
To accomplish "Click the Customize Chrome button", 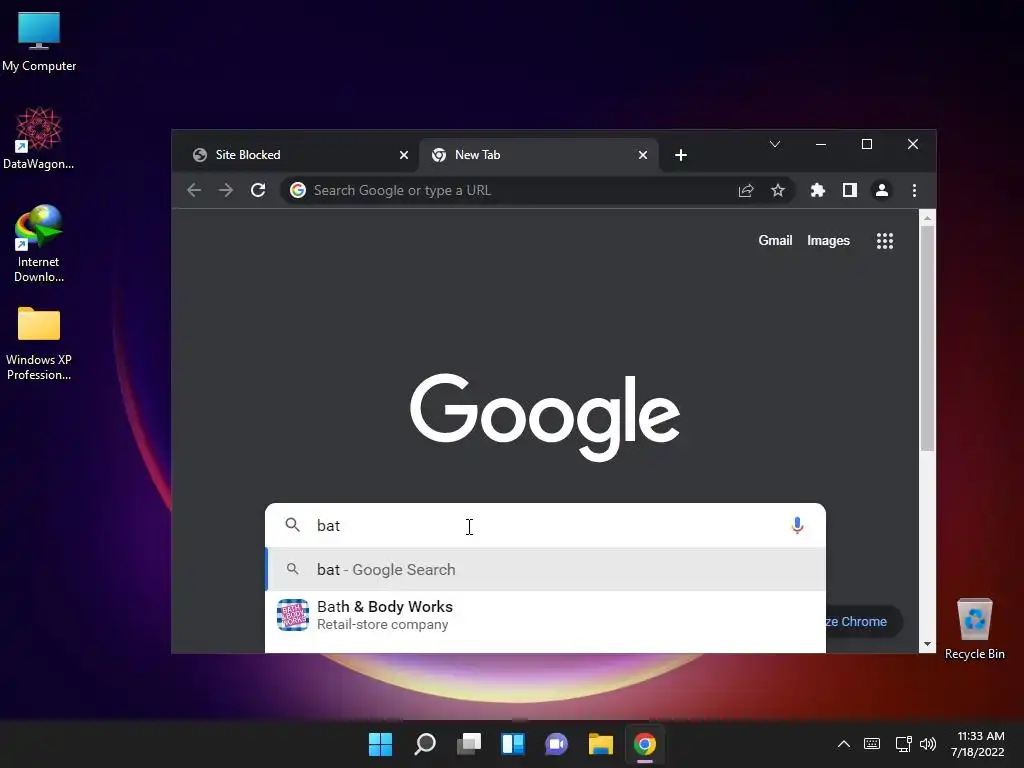I will pos(862,622).
